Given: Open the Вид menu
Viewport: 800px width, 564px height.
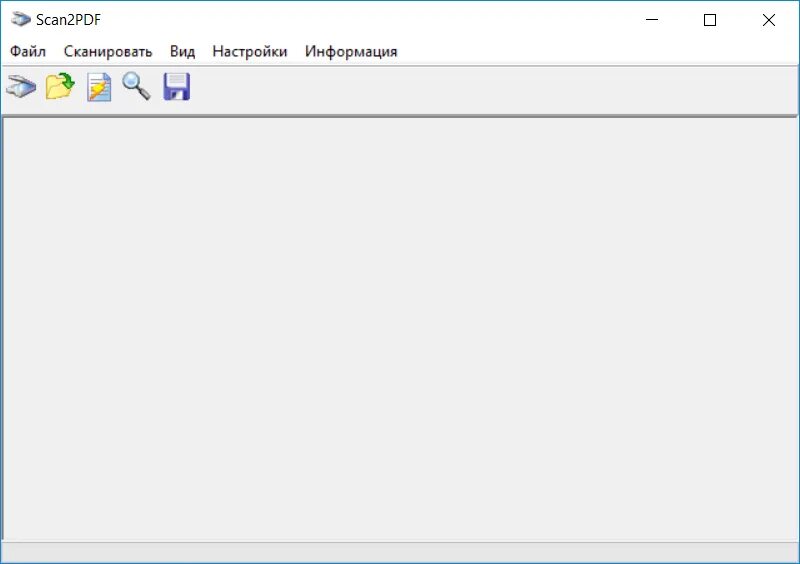Looking at the screenshot, I should click(182, 52).
